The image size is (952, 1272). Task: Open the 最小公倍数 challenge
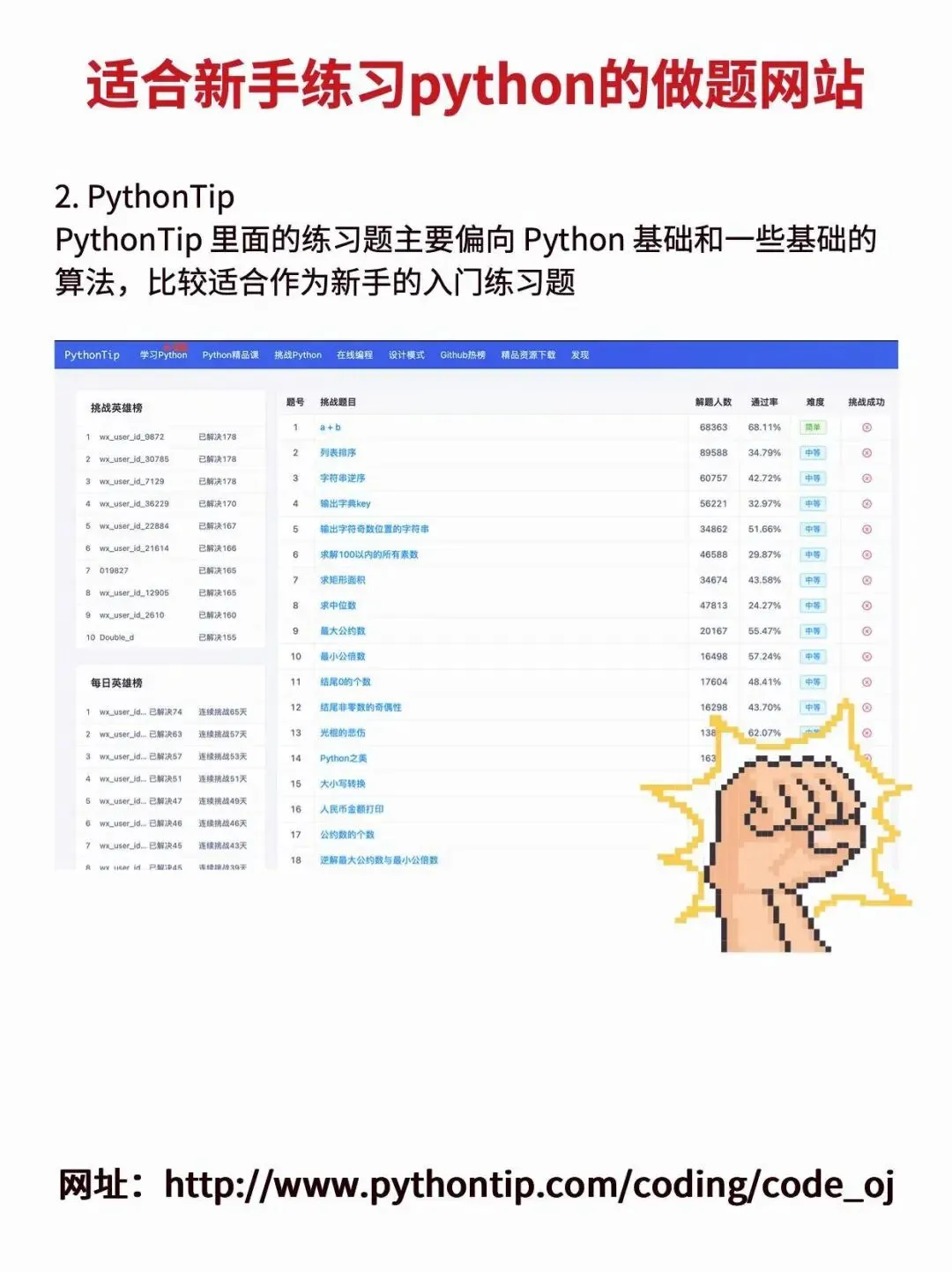point(342,658)
